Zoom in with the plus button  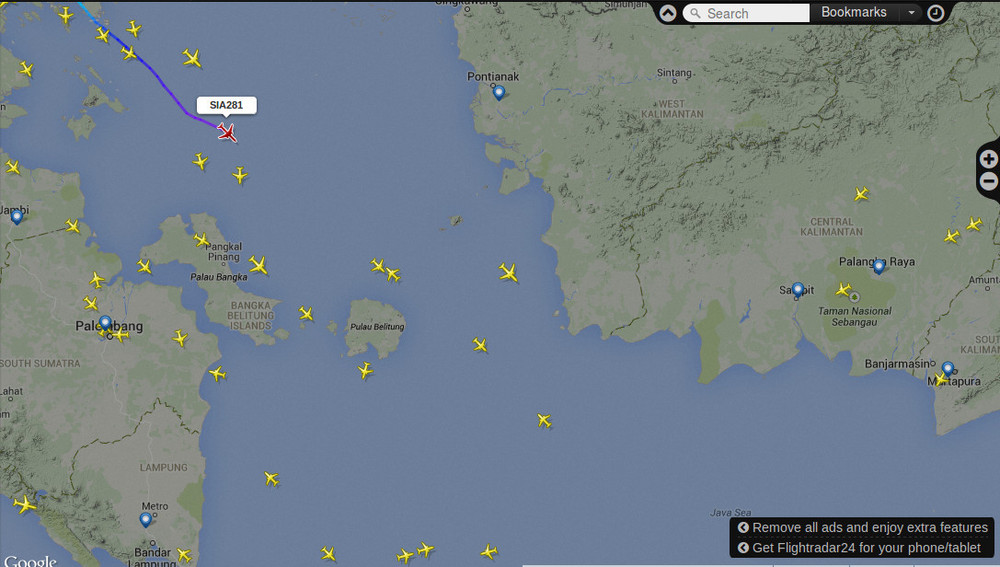989,159
